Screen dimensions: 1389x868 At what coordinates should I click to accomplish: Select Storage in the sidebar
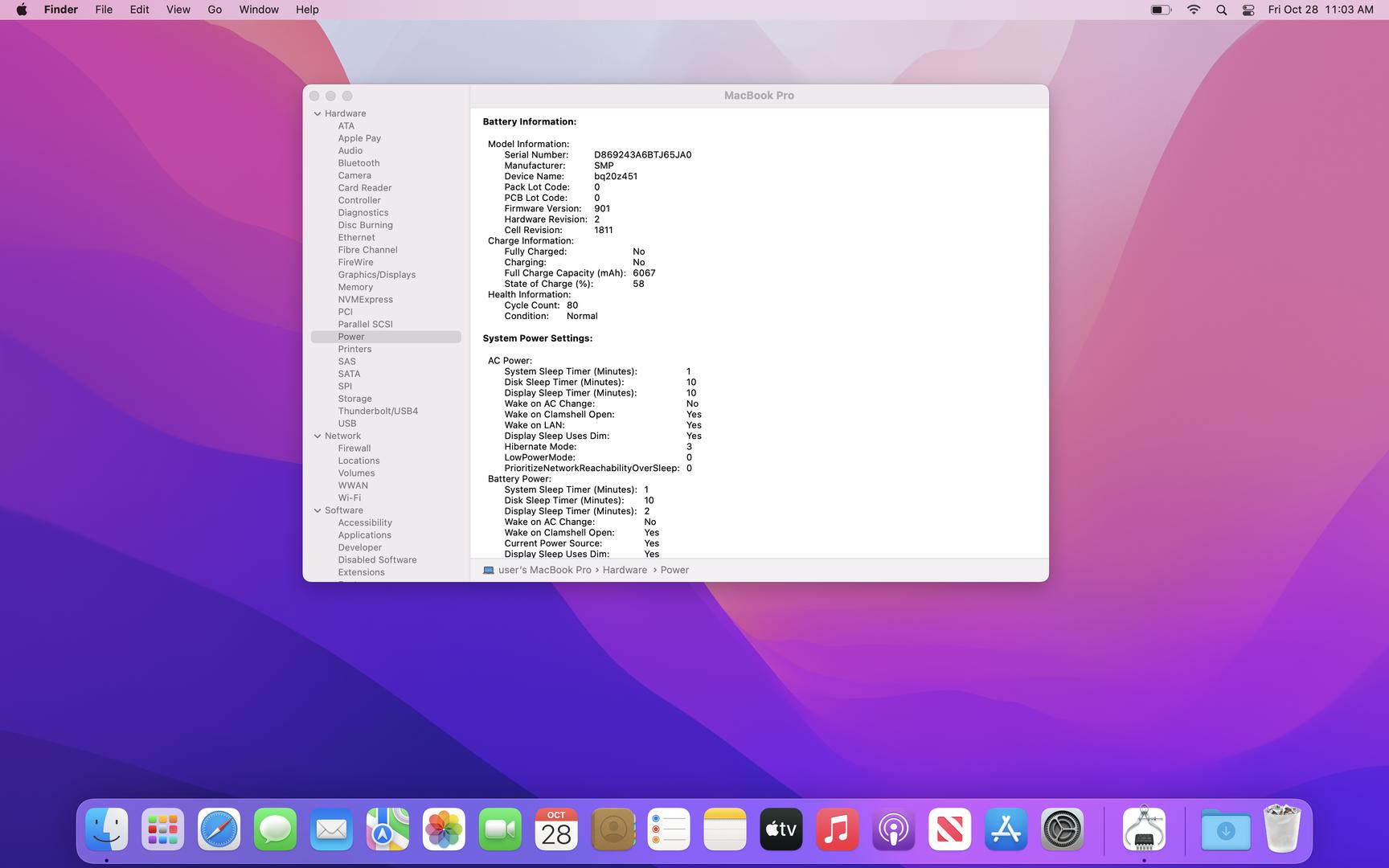[x=355, y=399]
